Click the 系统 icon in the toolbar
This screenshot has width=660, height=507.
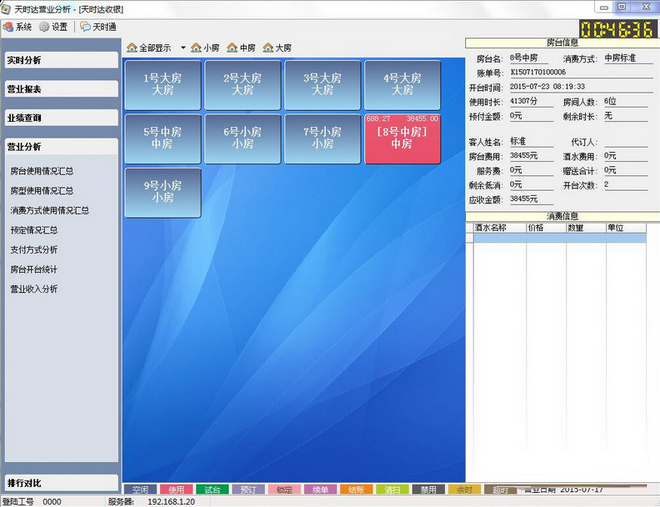8,27
